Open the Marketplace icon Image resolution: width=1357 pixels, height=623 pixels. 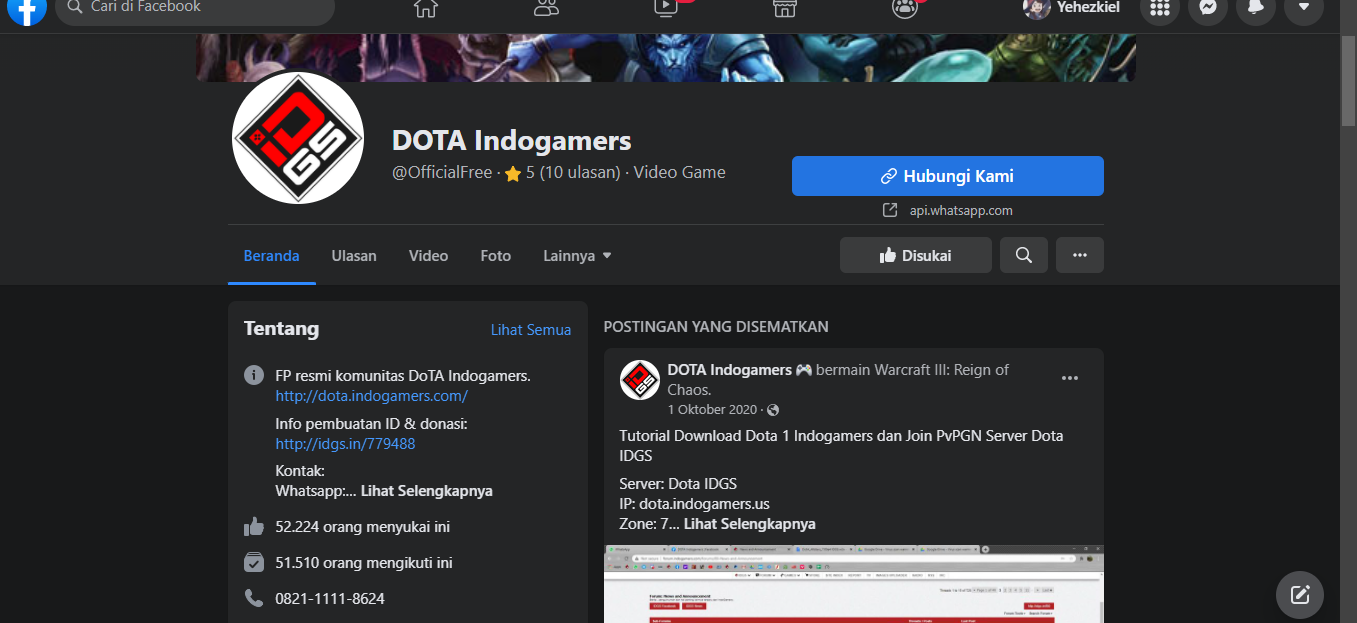tap(785, 8)
